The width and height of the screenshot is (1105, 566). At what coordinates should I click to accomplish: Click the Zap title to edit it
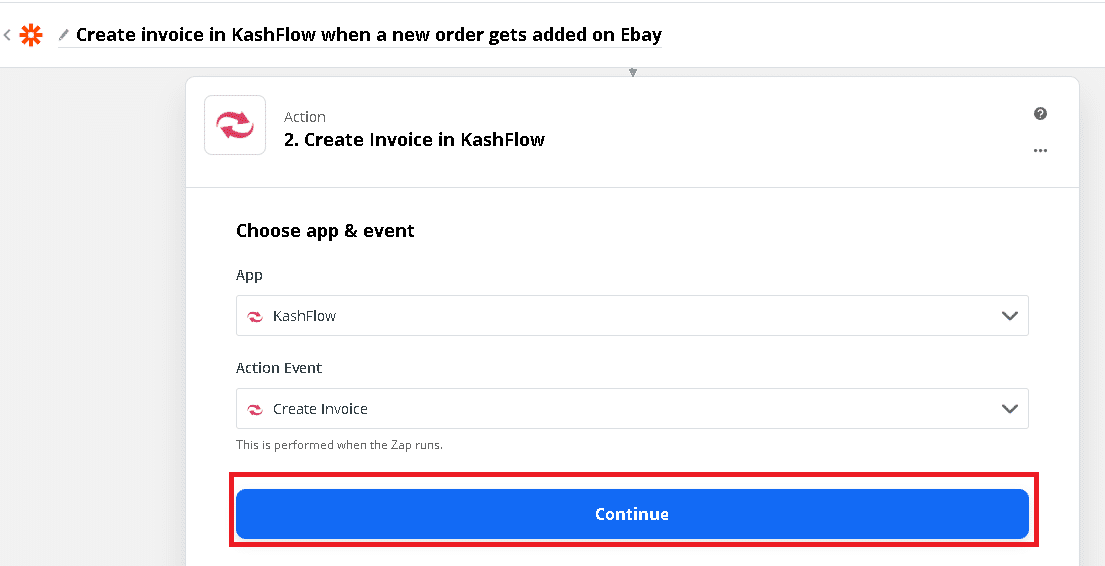(x=368, y=35)
